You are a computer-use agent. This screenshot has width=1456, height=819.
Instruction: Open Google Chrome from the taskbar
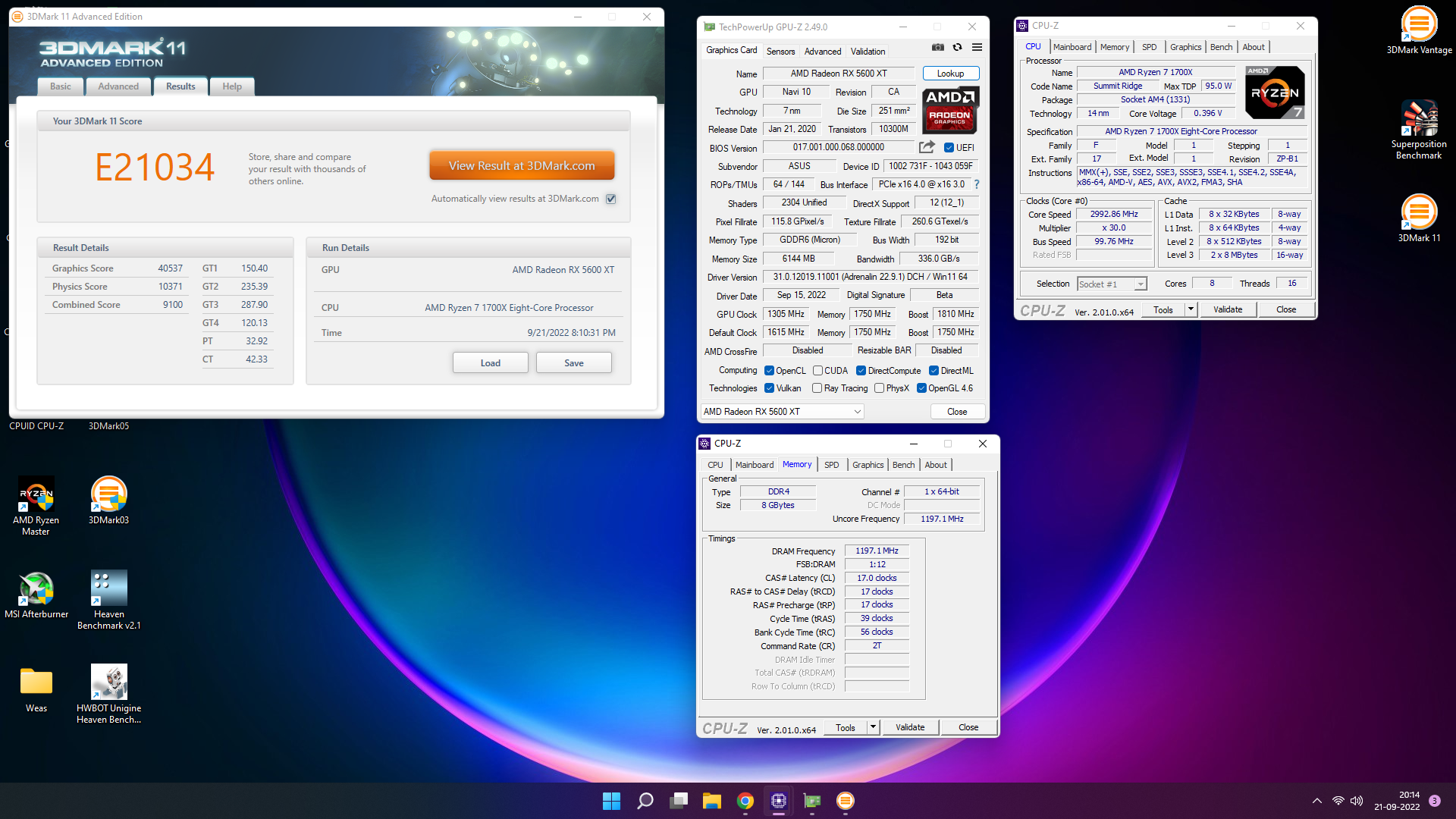point(745,801)
